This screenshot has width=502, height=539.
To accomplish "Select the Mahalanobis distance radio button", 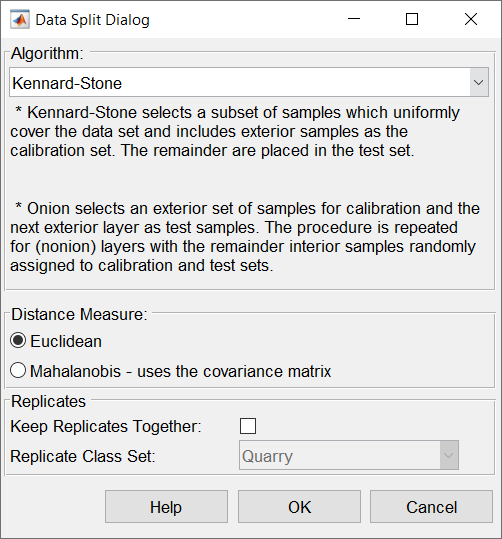I will click(x=18, y=371).
